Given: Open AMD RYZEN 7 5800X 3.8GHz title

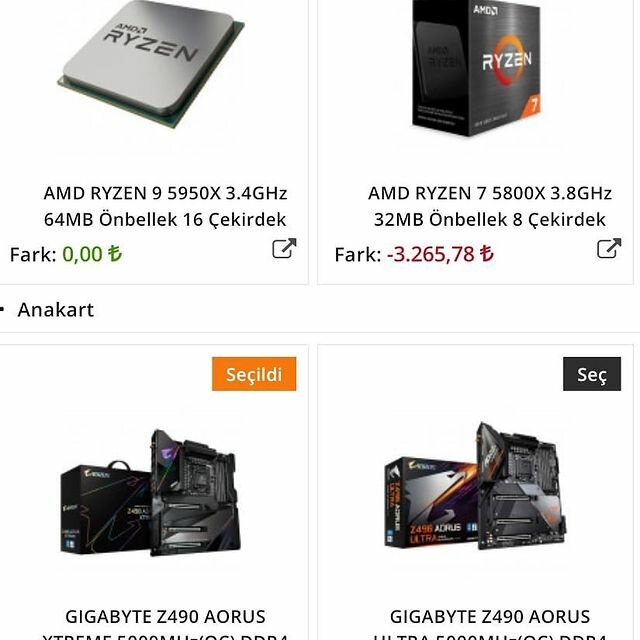Looking at the screenshot, I should (x=490, y=193).
